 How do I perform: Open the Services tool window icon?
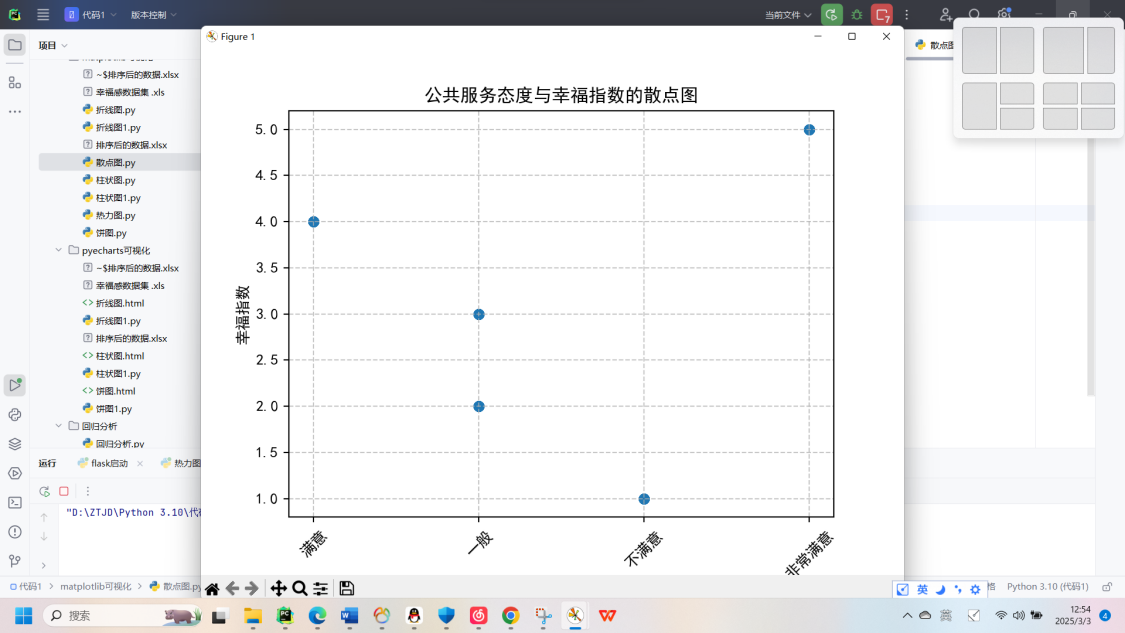point(15,474)
